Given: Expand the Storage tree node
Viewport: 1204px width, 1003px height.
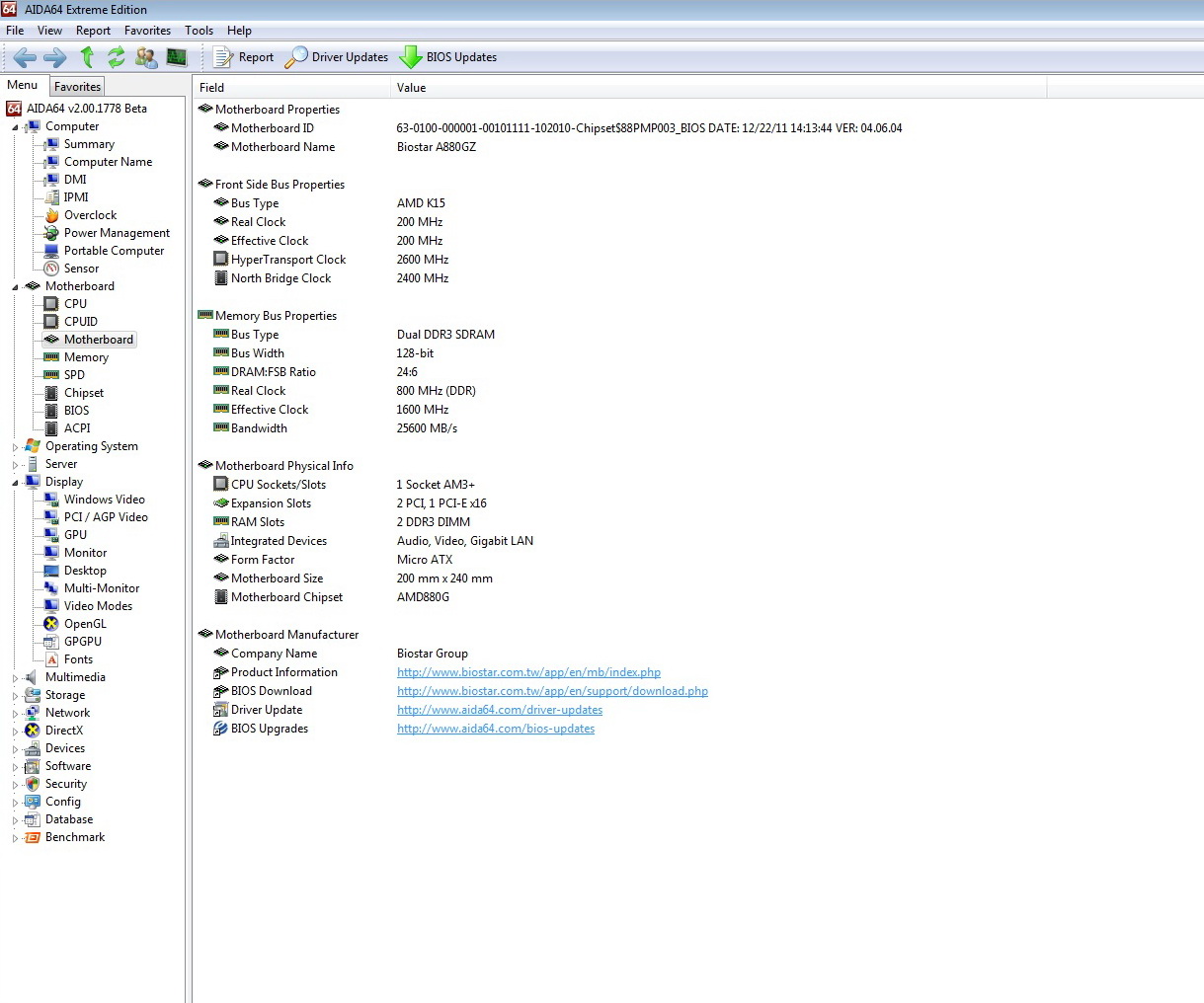Looking at the screenshot, I should click(x=15, y=696).
